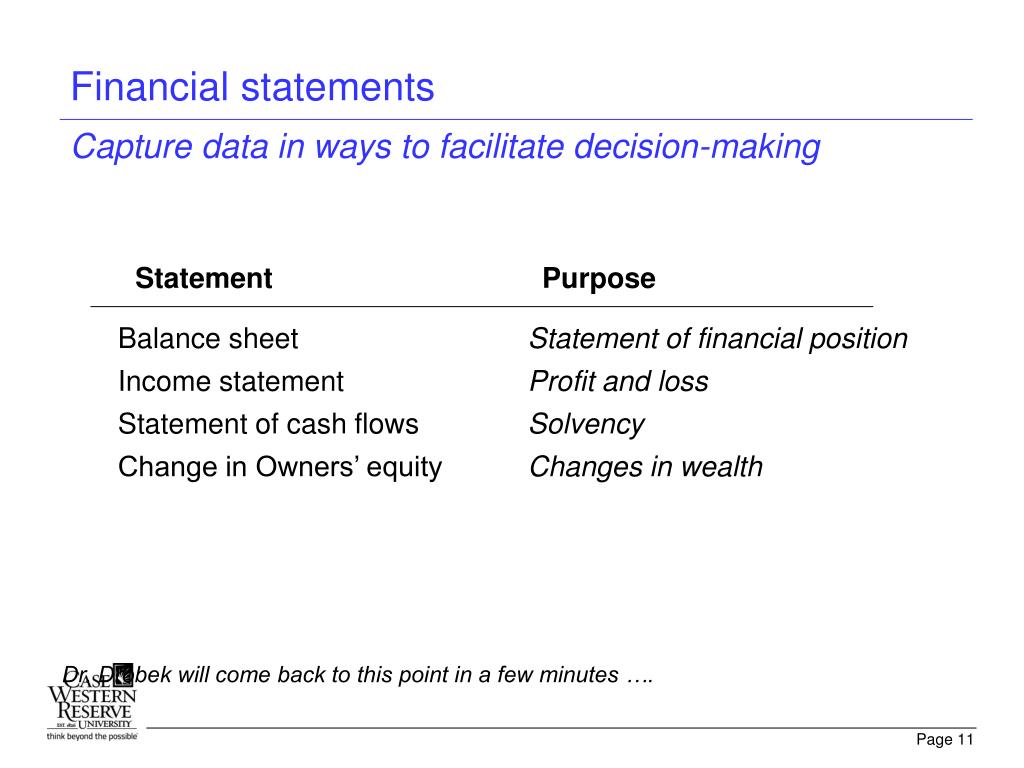The height and width of the screenshot is (768, 1024).
Task: Click the table header divider line
Action: [481, 306]
